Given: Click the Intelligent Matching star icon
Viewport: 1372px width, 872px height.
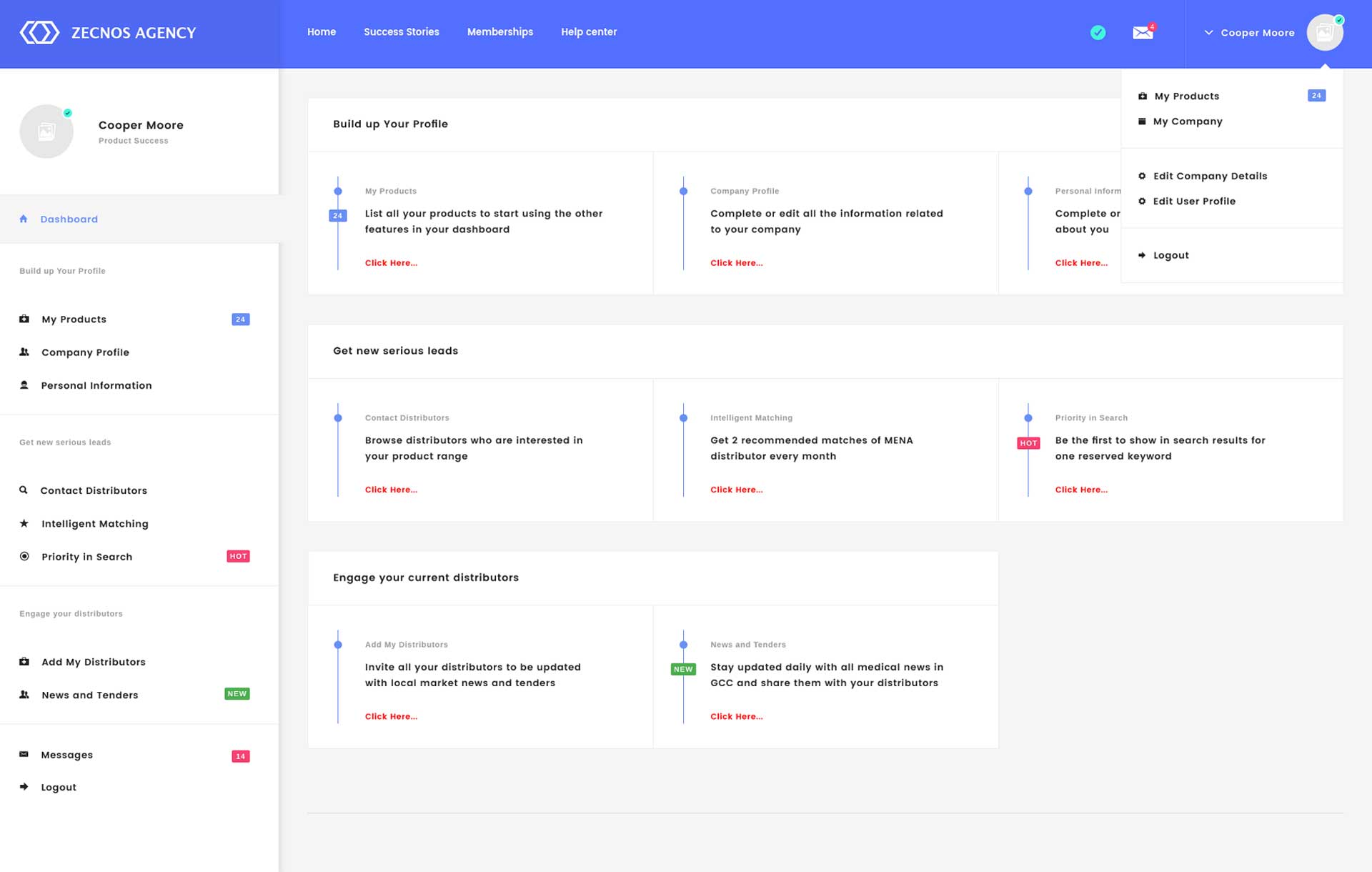Looking at the screenshot, I should (24, 523).
